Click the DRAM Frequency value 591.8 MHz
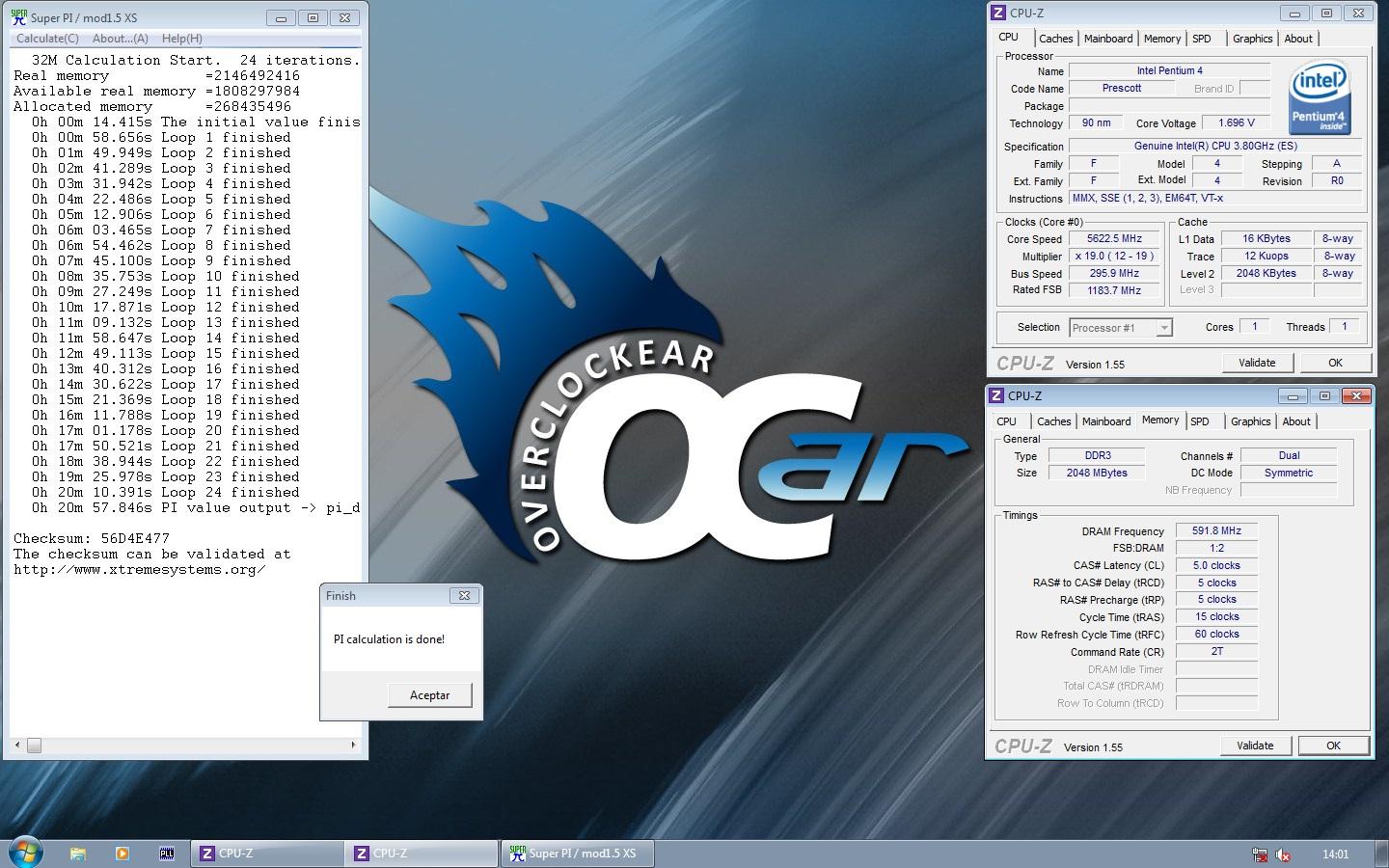 [x=1217, y=530]
